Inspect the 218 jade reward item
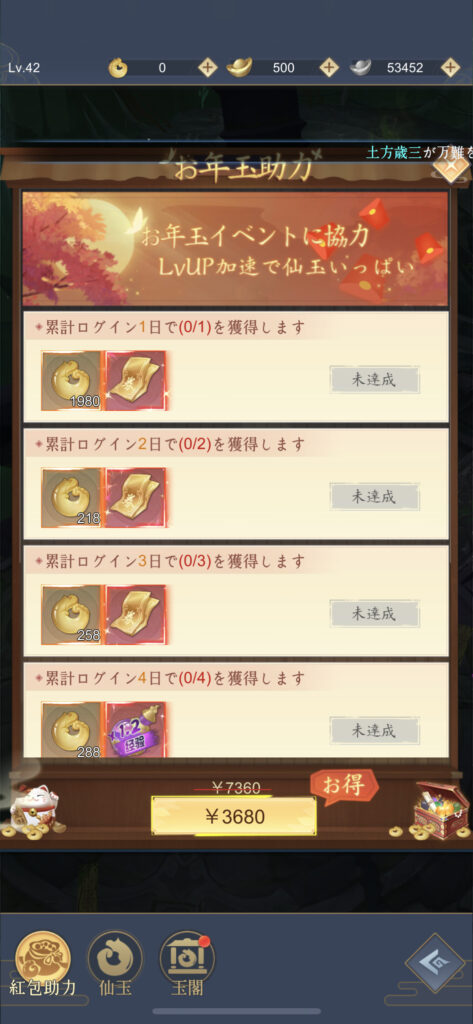 coord(72,498)
